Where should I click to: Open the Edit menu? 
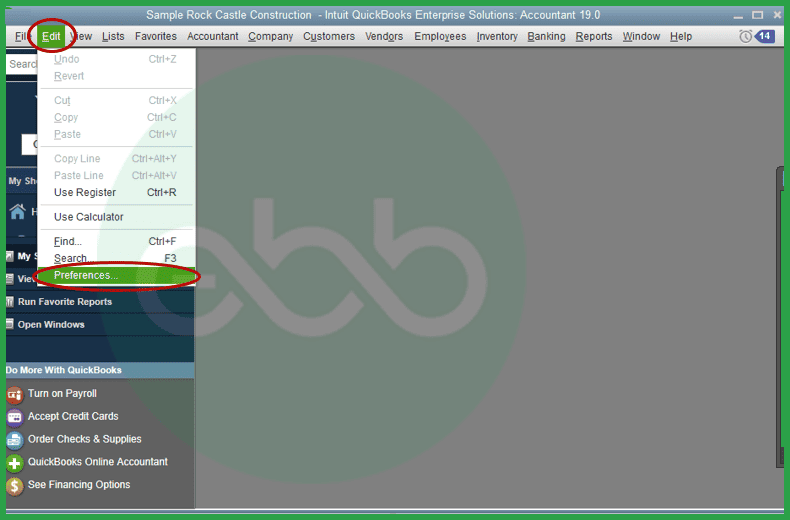[51, 36]
